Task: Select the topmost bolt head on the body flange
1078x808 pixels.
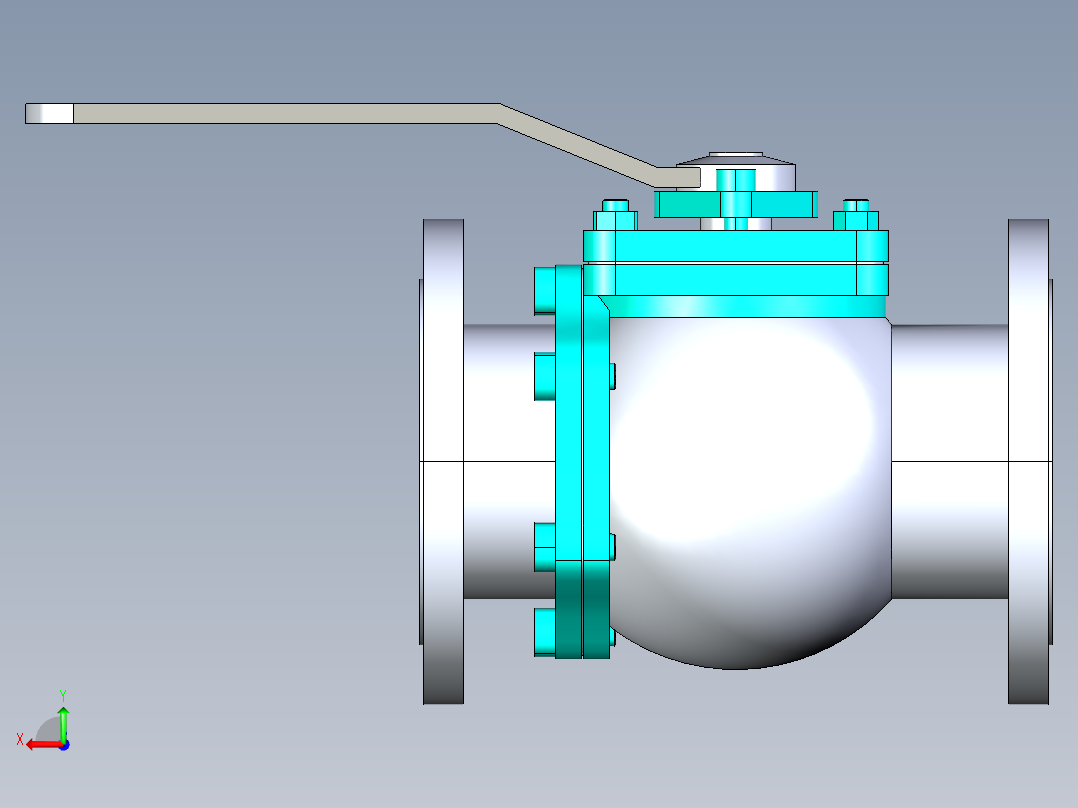Action: [544, 291]
